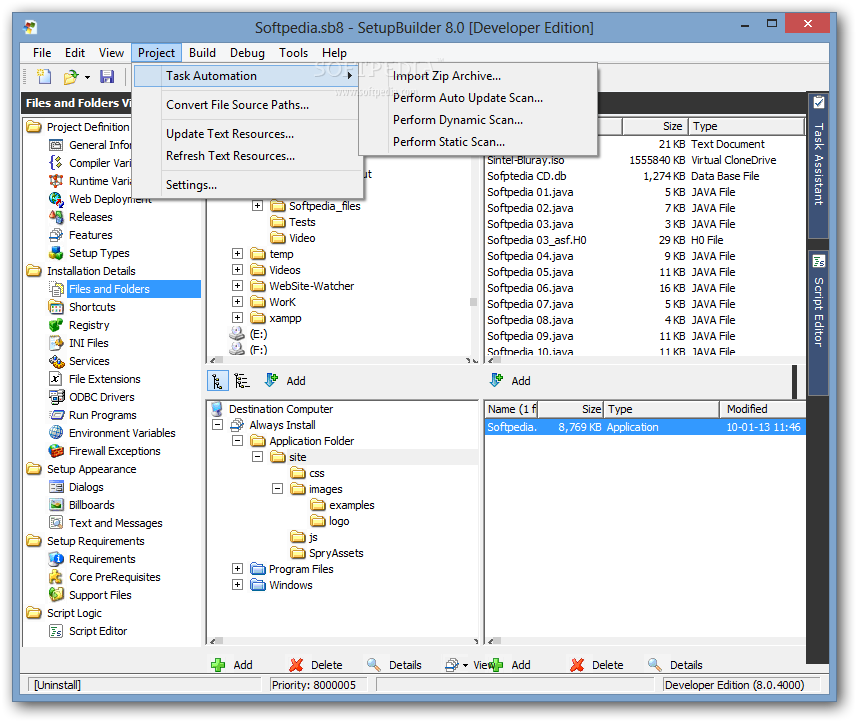Click the New project toolbar icon
The image size is (857, 722).
[x=44, y=77]
